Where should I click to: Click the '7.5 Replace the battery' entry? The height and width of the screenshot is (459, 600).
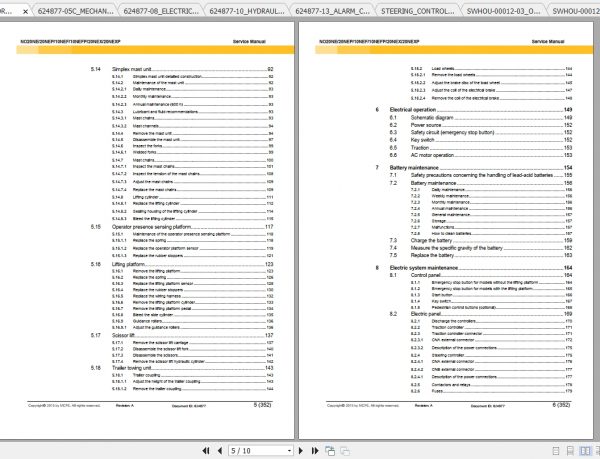[x=481, y=255]
